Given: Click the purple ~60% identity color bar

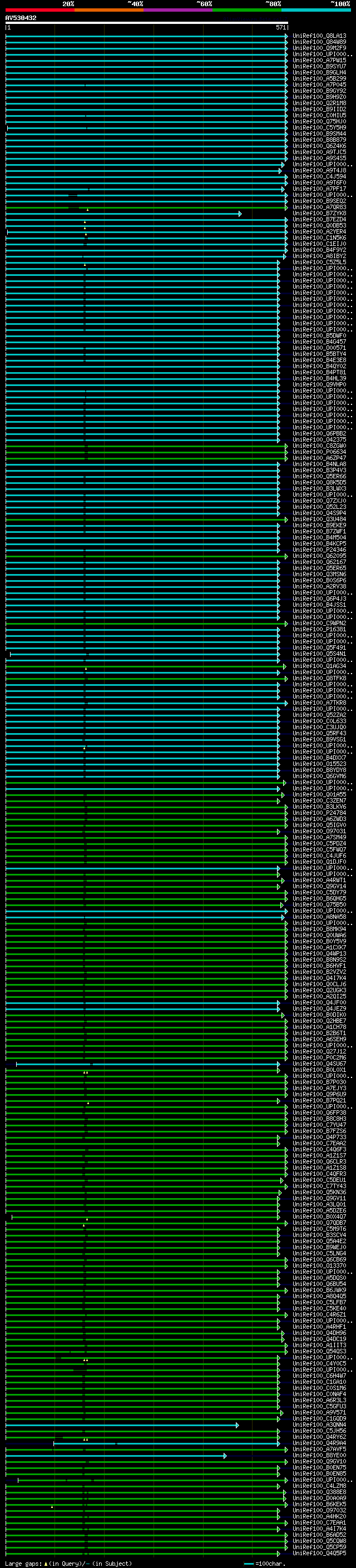Looking at the screenshot, I should [x=177, y=10].
